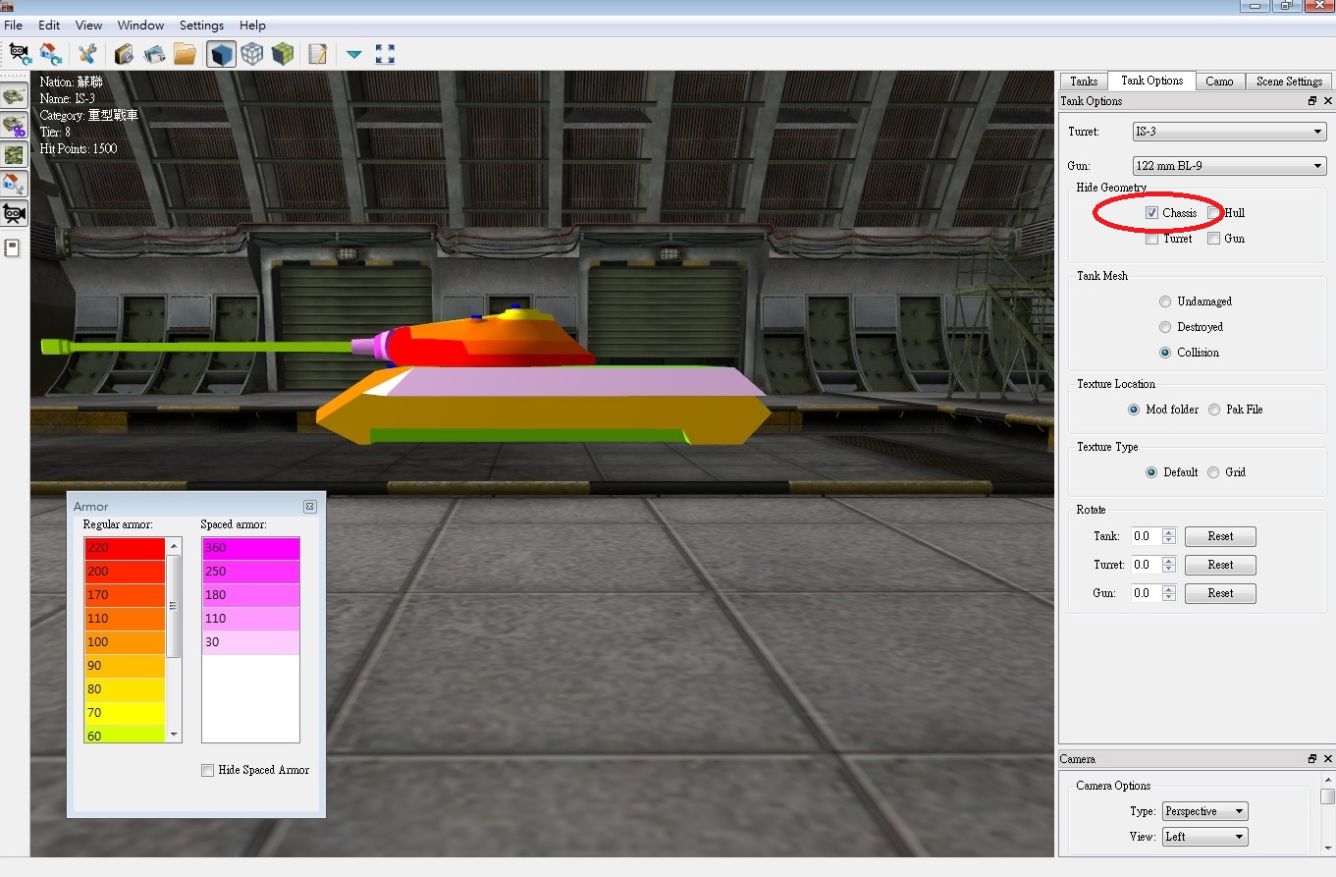1336x877 pixels.
Task: Enable the Turret hide geometry checkbox
Action: pyautogui.click(x=1151, y=238)
